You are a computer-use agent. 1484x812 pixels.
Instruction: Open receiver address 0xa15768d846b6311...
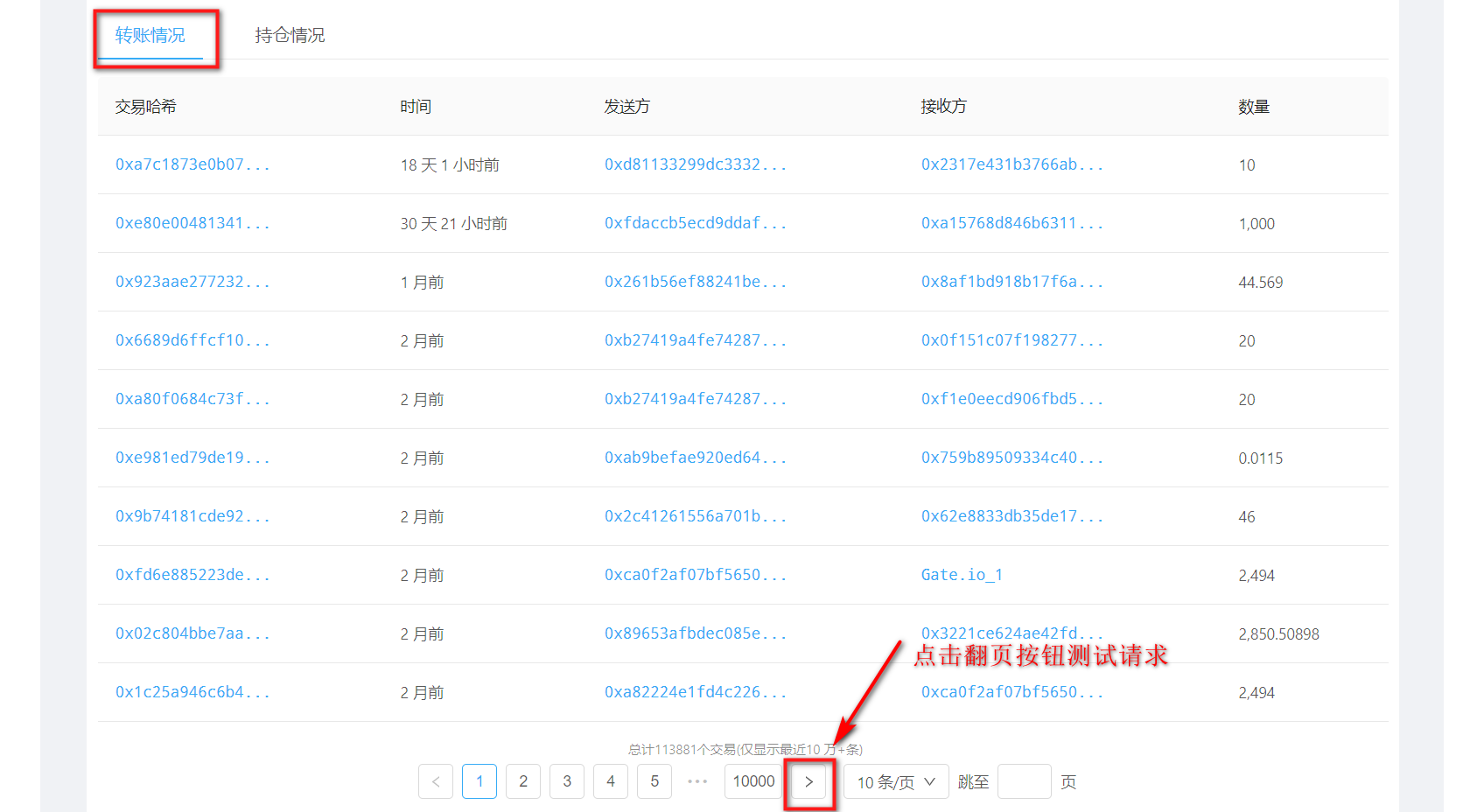click(x=1012, y=223)
